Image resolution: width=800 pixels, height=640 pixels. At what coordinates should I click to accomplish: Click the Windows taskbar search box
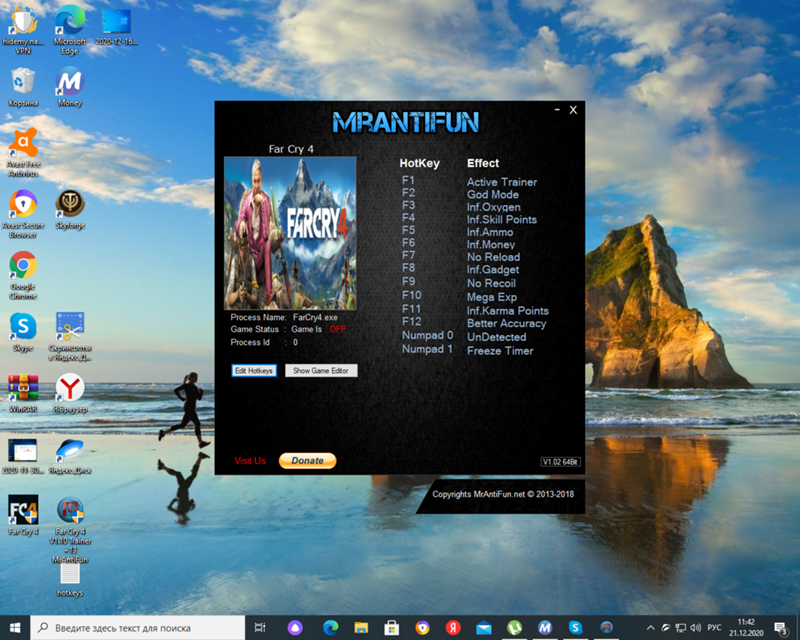point(137,628)
